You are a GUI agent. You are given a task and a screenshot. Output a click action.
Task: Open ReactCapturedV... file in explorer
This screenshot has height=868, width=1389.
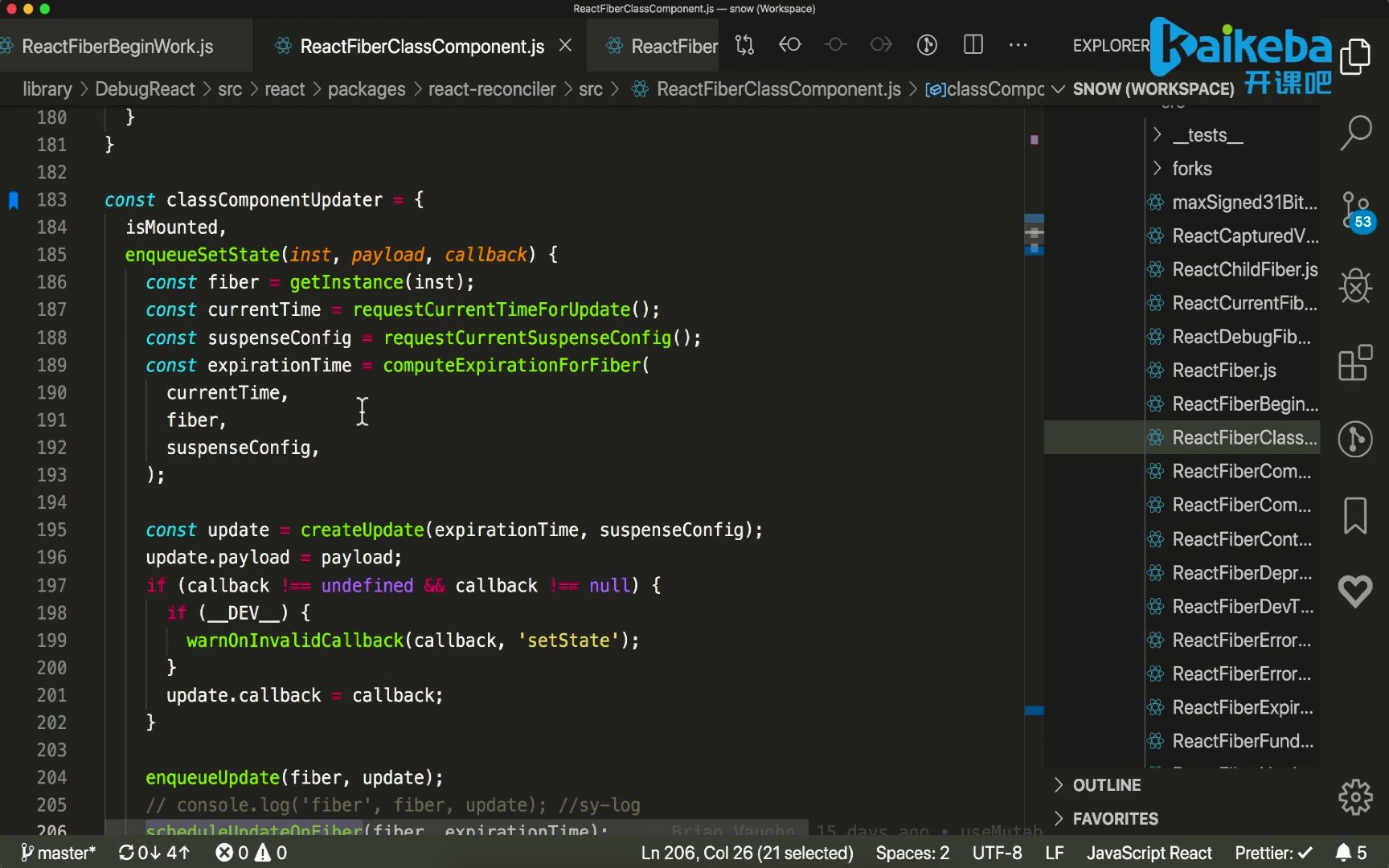point(1233,236)
